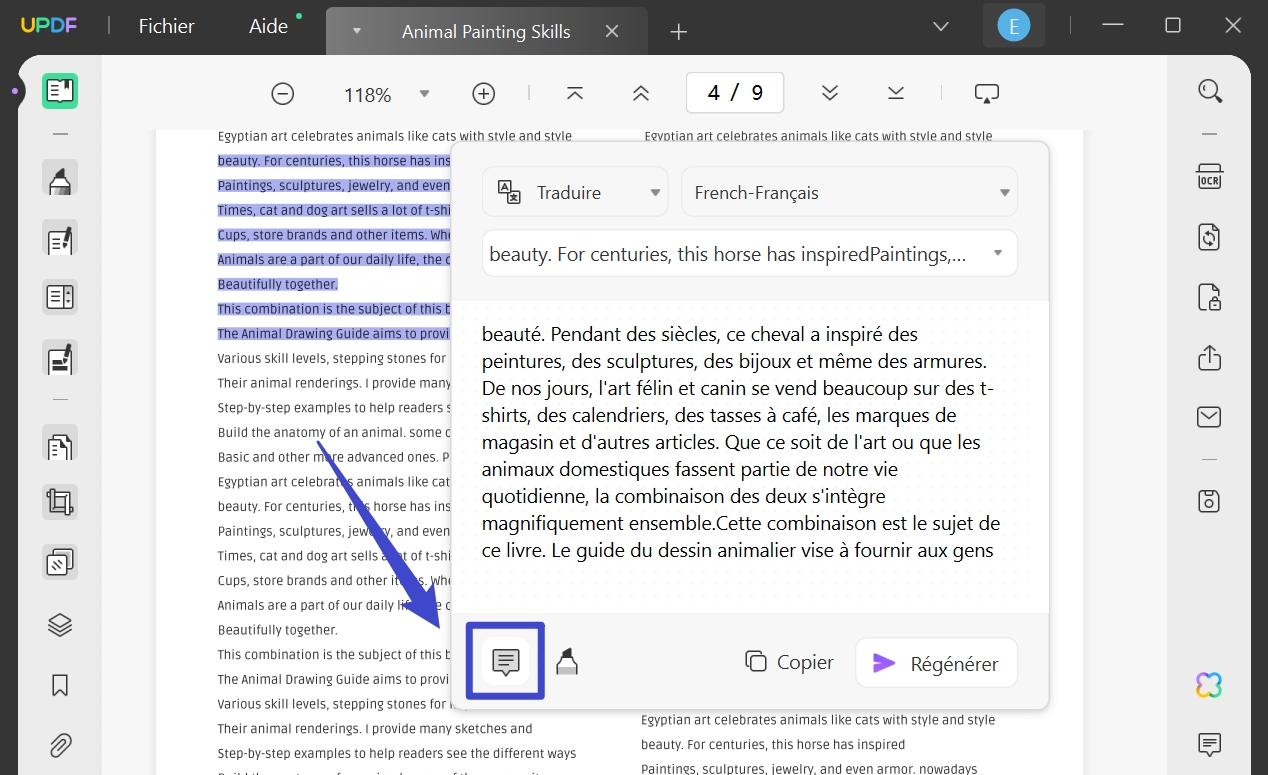Open the search tool

click(x=1209, y=90)
